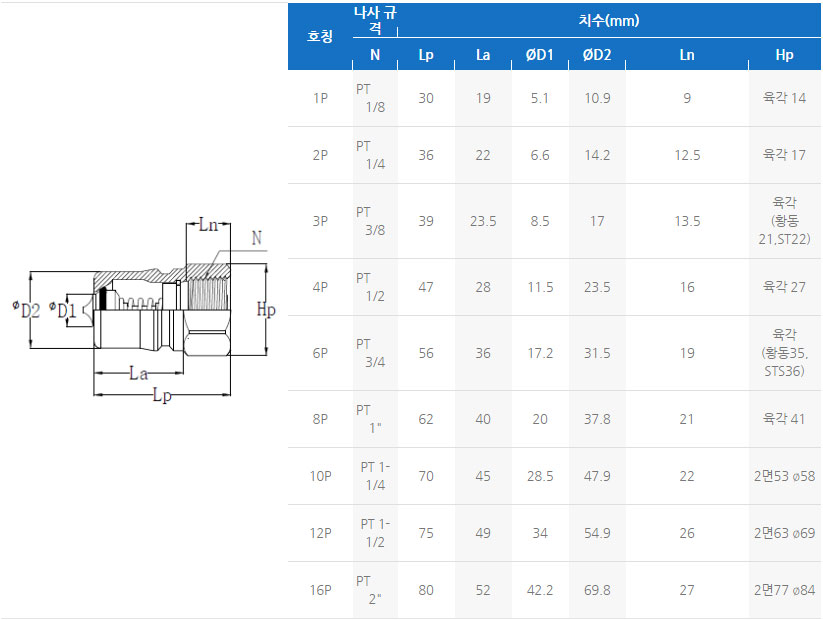Click the Hp column header in table
Viewport: 823px width, 620px height.
coord(784,55)
